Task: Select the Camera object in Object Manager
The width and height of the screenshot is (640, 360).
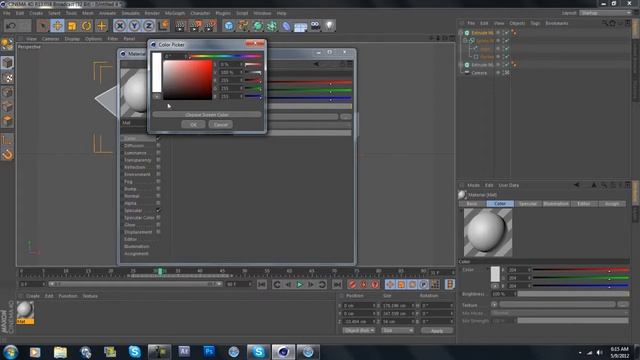Action: tap(479, 73)
